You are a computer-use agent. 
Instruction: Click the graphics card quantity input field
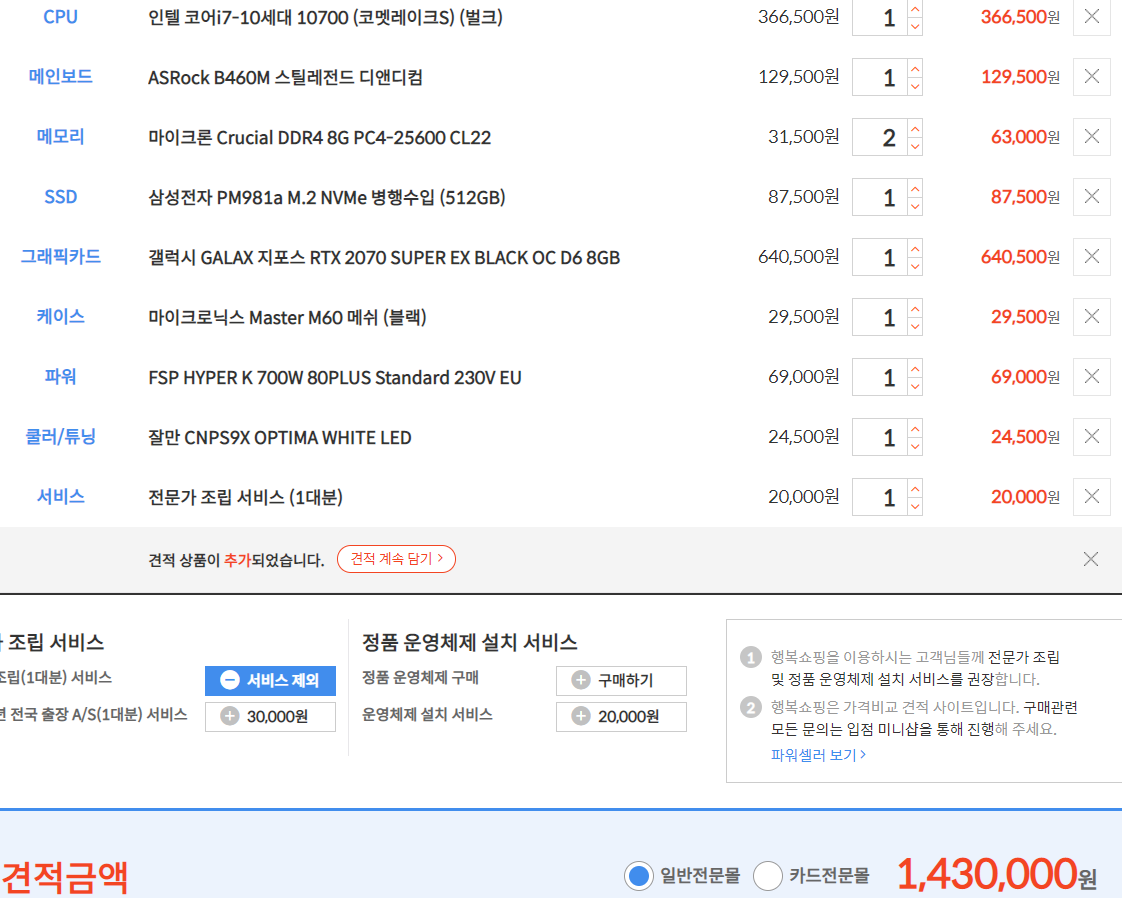tap(879, 257)
